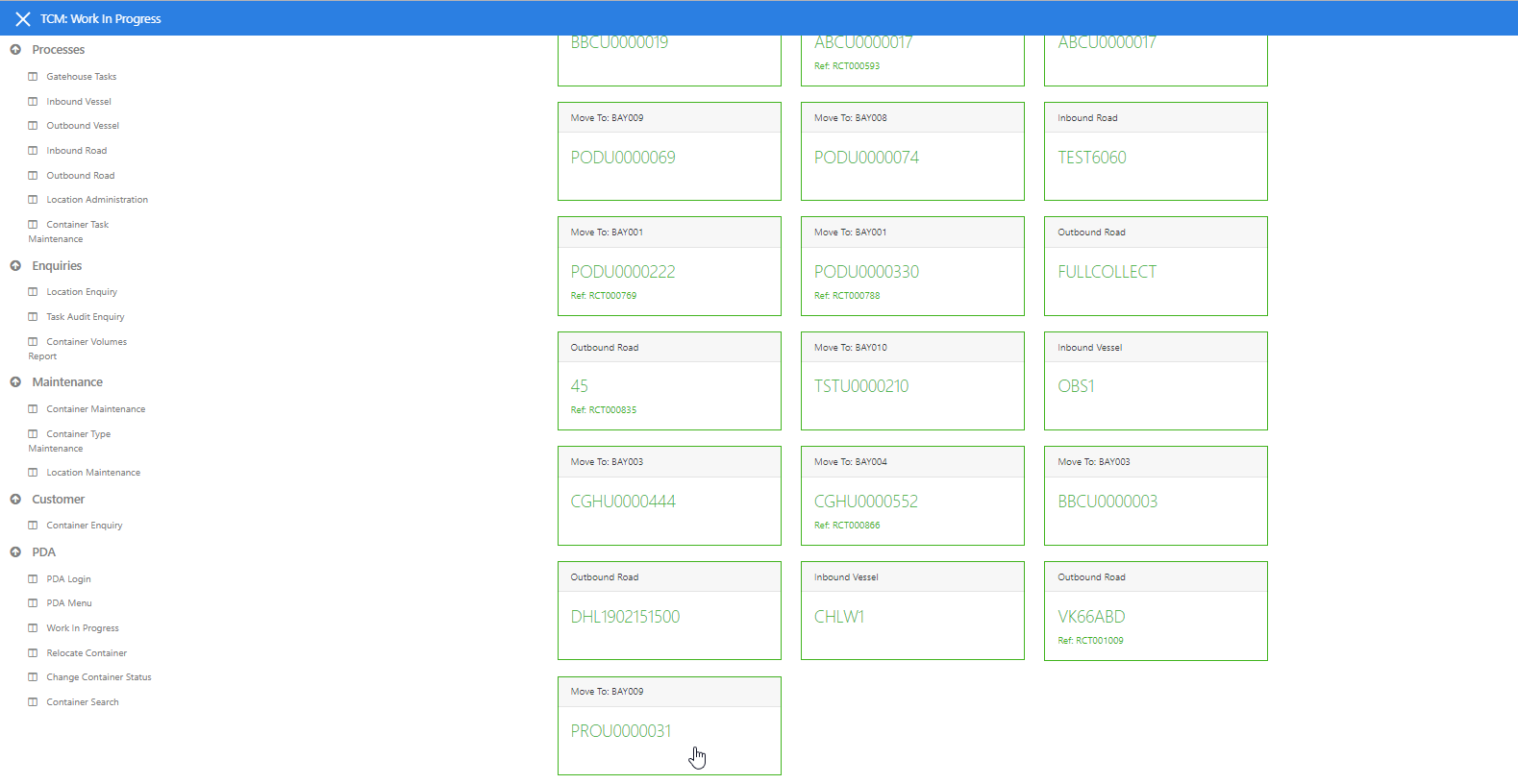Screen dimensions: 1518x784
Task: Click the icon beside Container Maintenance
Action: [x=33, y=409]
